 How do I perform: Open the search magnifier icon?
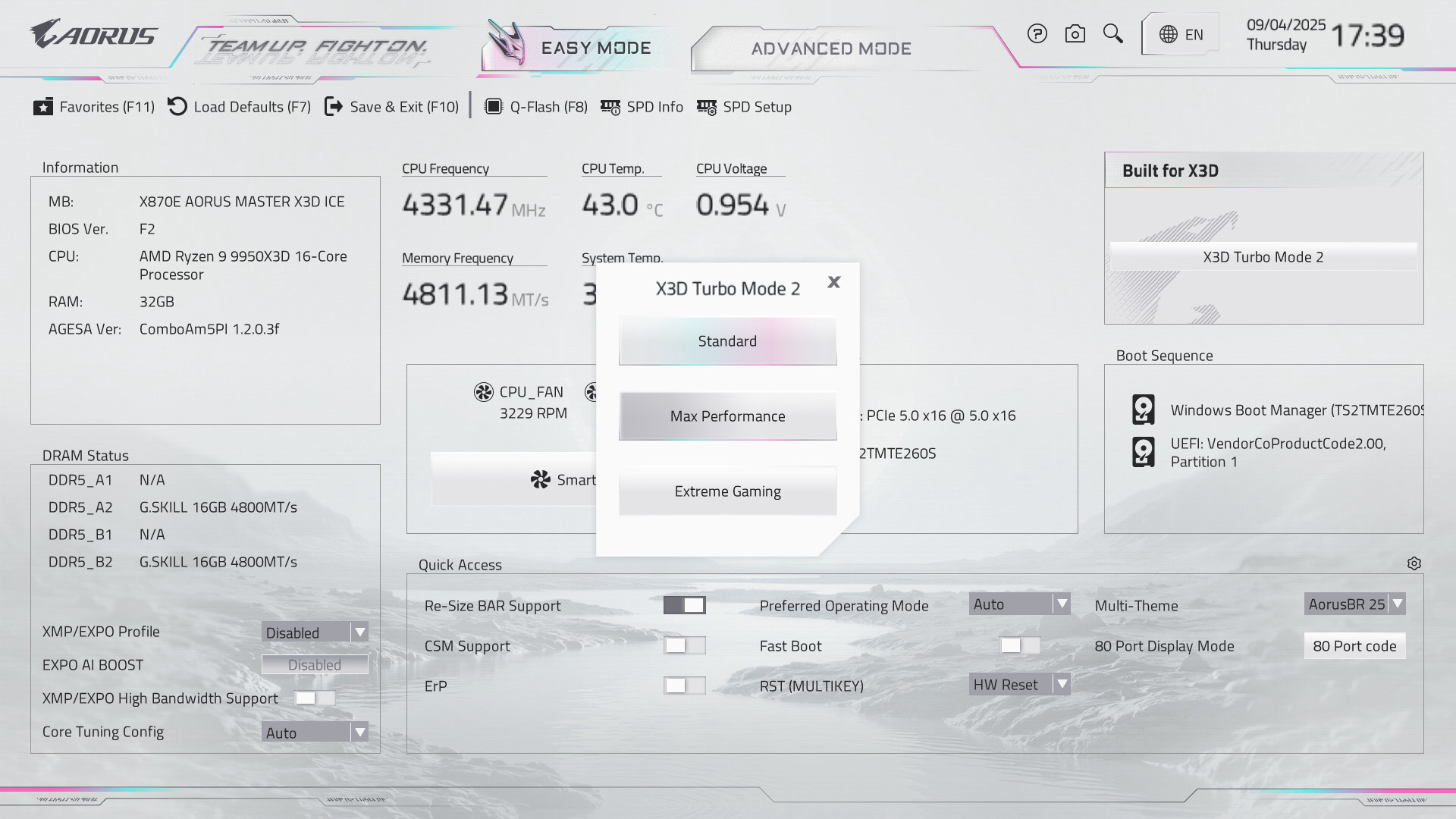pos(1112,34)
